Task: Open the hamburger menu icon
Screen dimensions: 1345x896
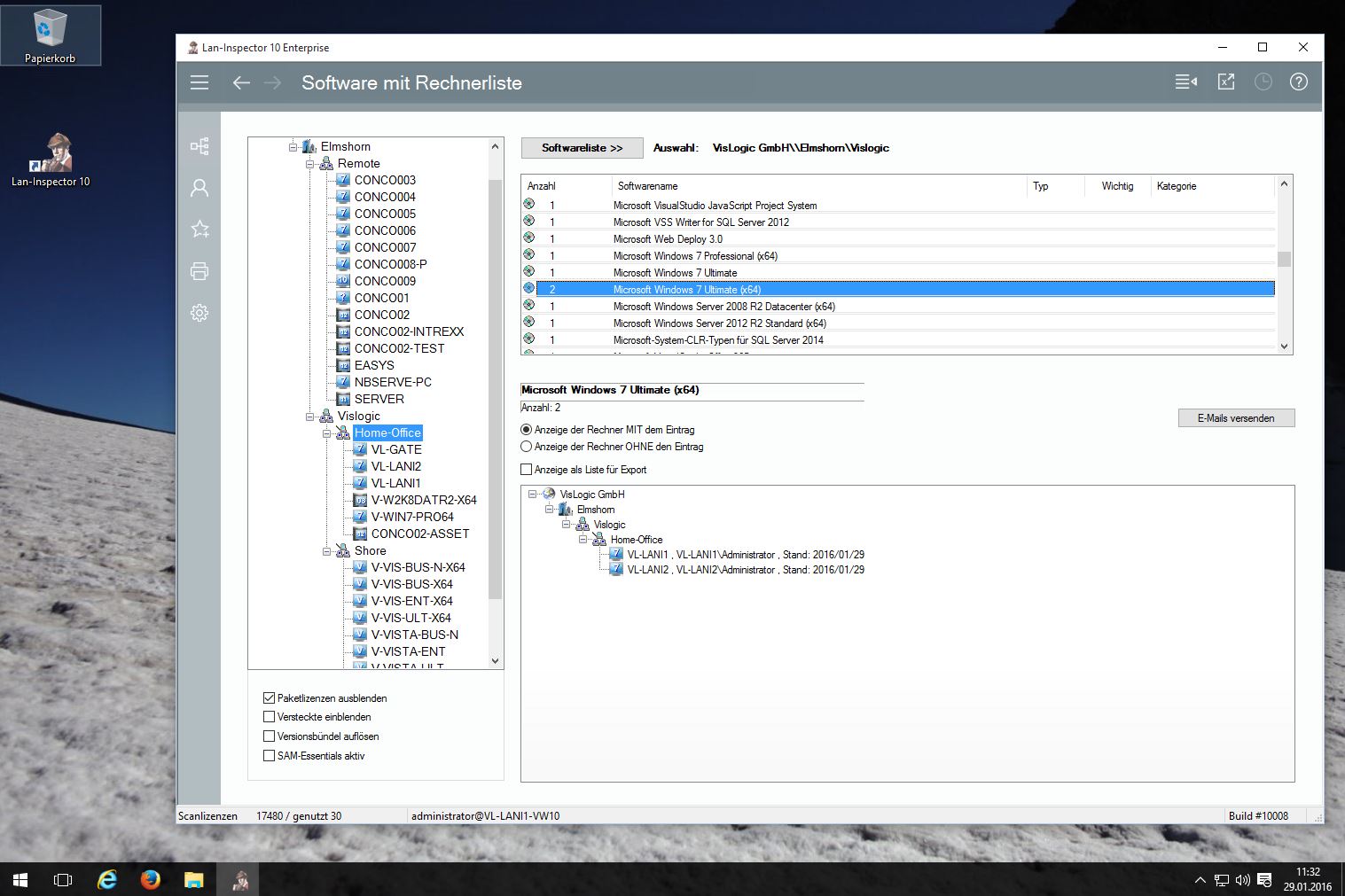Action: coord(199,82)
